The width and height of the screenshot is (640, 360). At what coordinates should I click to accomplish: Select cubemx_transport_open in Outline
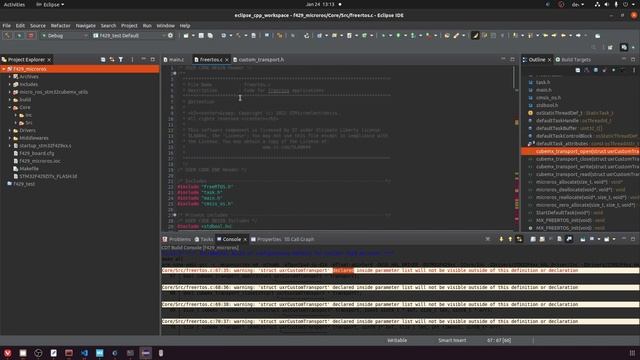coord(580,151)
